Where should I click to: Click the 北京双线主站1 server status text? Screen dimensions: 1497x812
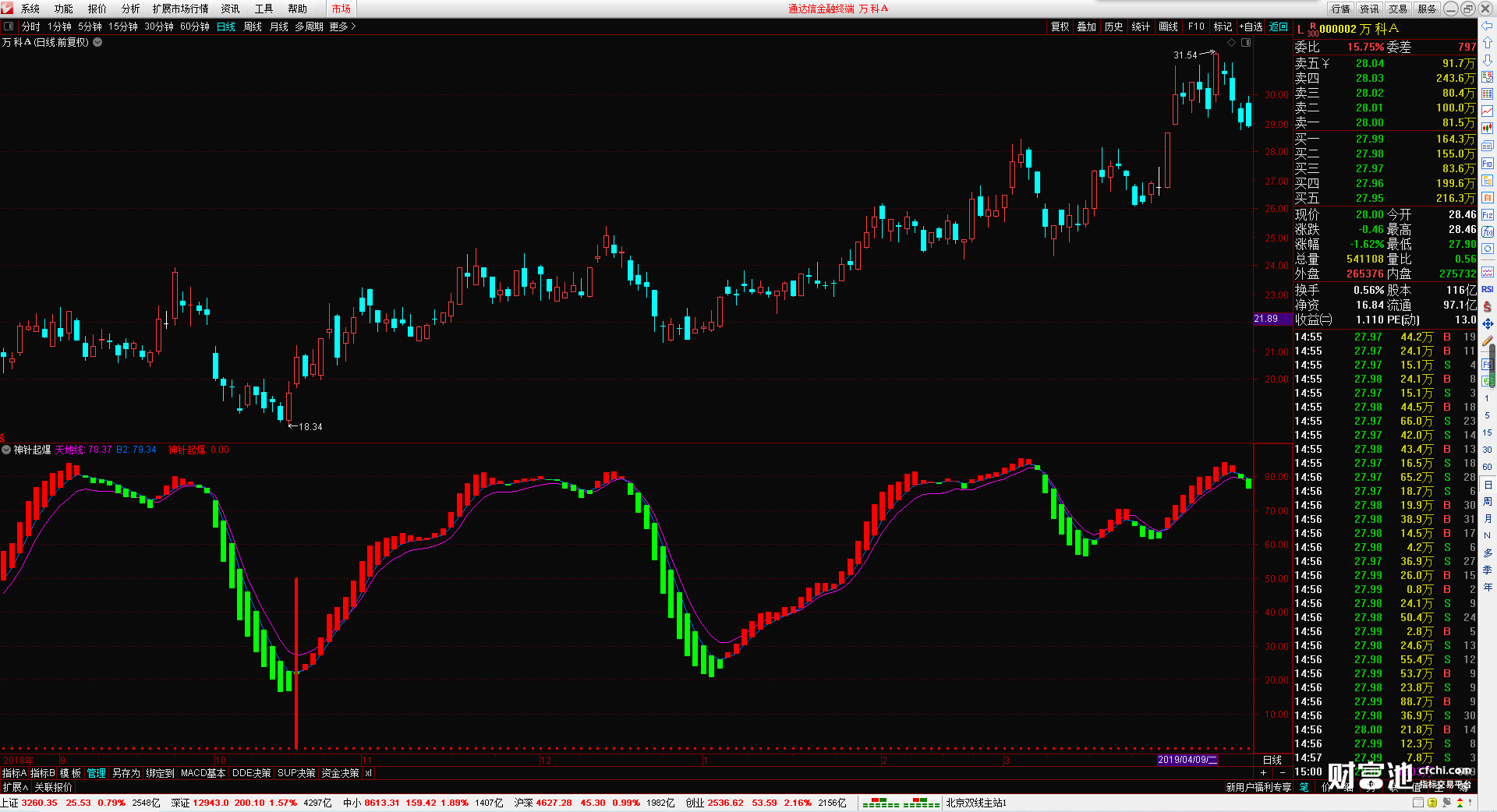[x=976, y=803]
